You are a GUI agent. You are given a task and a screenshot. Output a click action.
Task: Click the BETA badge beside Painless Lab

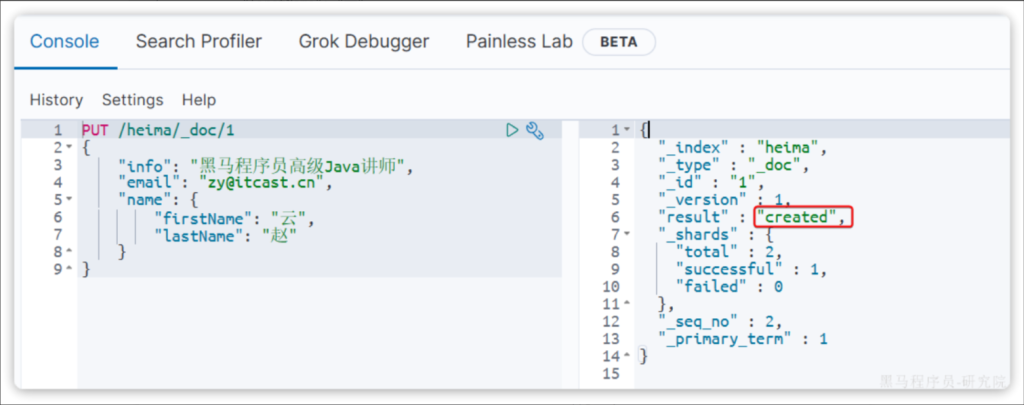(x=620, y=42)
